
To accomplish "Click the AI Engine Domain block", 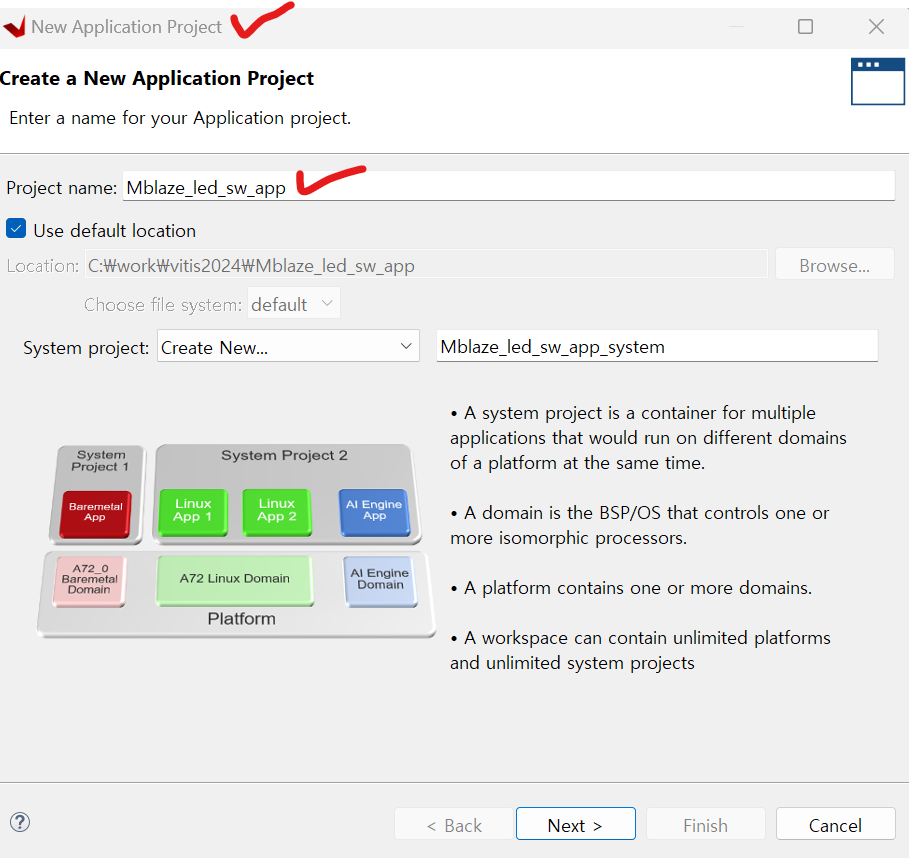I will point(380,581).
